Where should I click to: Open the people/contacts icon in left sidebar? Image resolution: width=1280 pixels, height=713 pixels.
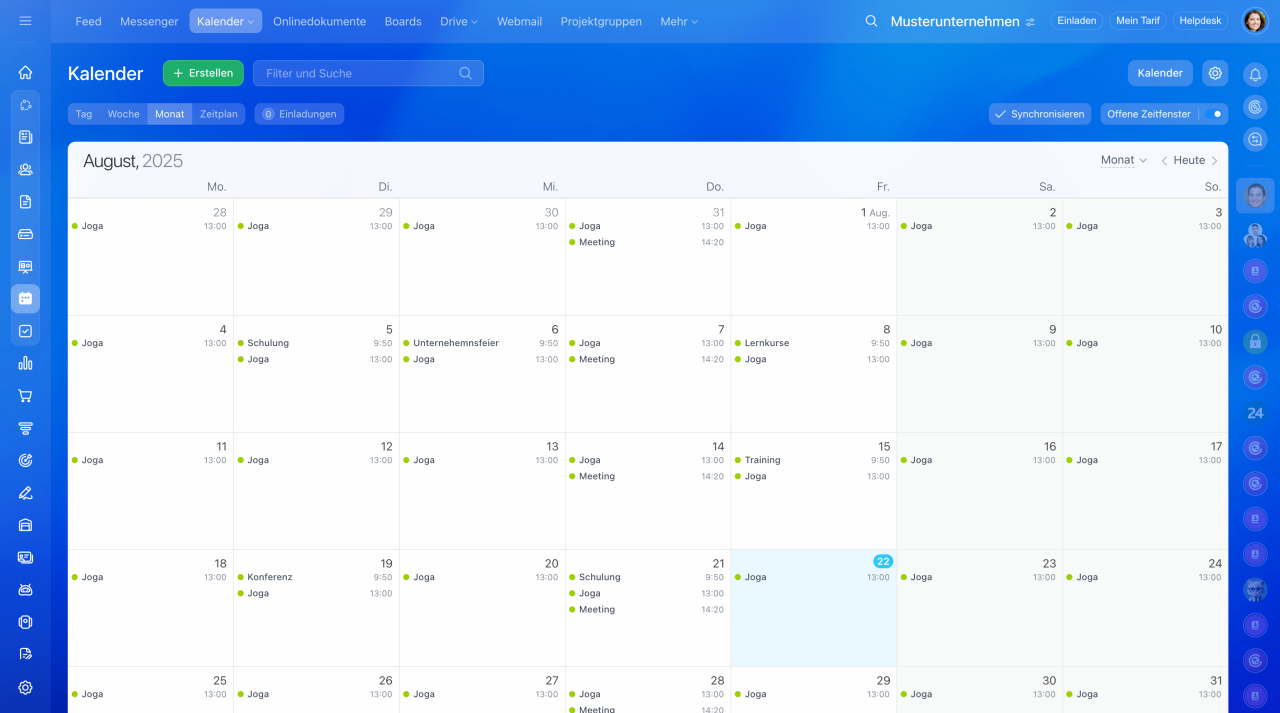pos(25,169)
